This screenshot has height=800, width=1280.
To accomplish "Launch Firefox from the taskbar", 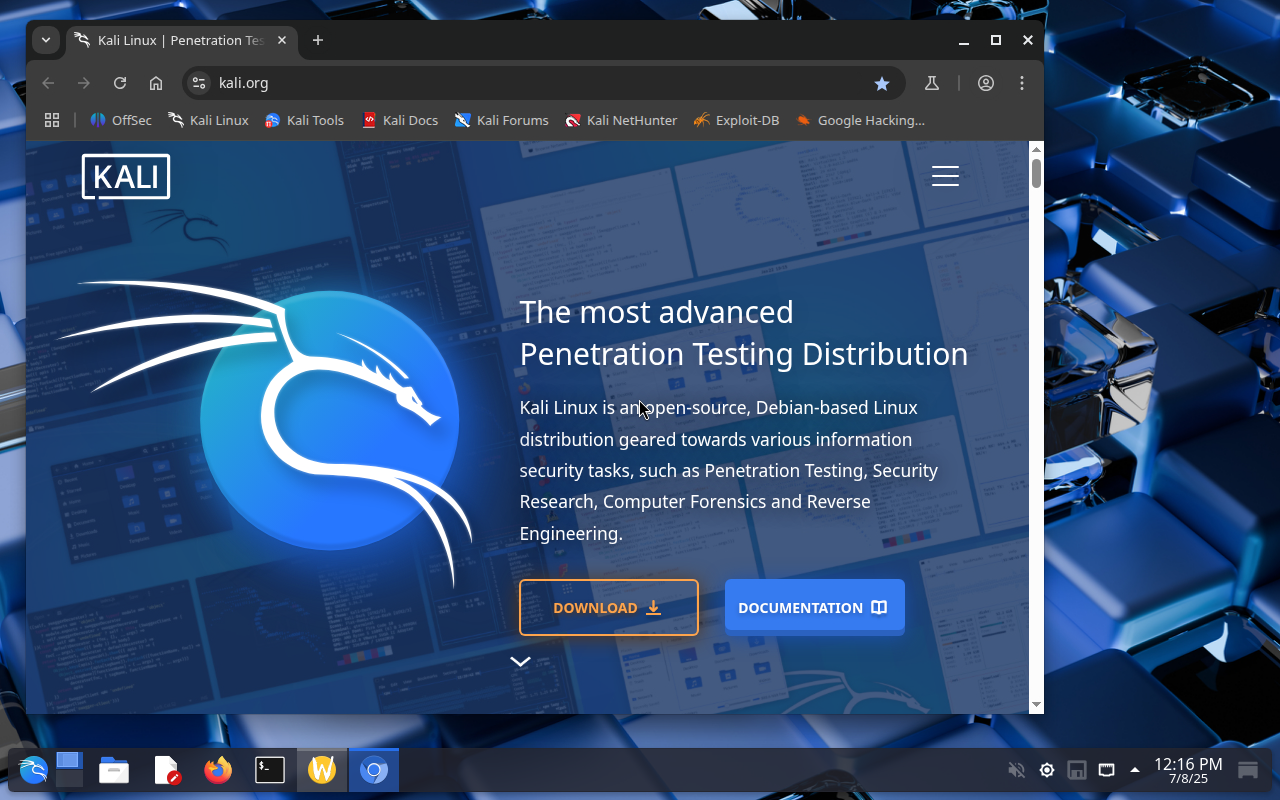I will pyautogui.click(x=218, y=770).
